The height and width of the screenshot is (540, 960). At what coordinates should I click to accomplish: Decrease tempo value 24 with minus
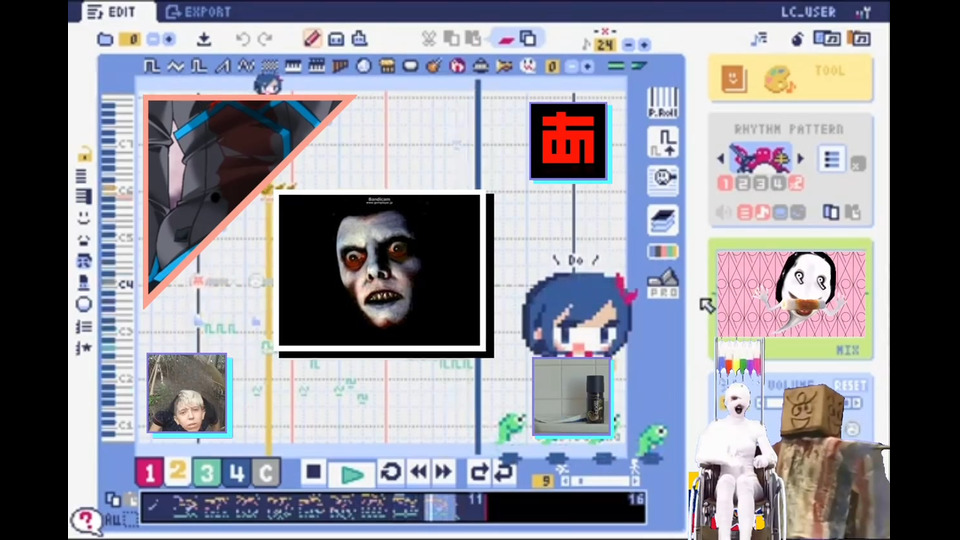(628, 45)
